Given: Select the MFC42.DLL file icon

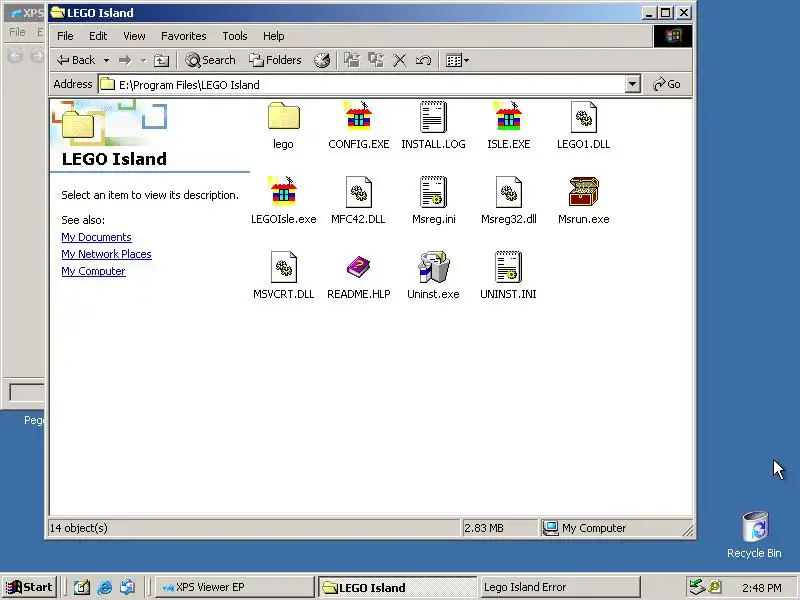Looking at the screenshot, I should tap(359, 192).
